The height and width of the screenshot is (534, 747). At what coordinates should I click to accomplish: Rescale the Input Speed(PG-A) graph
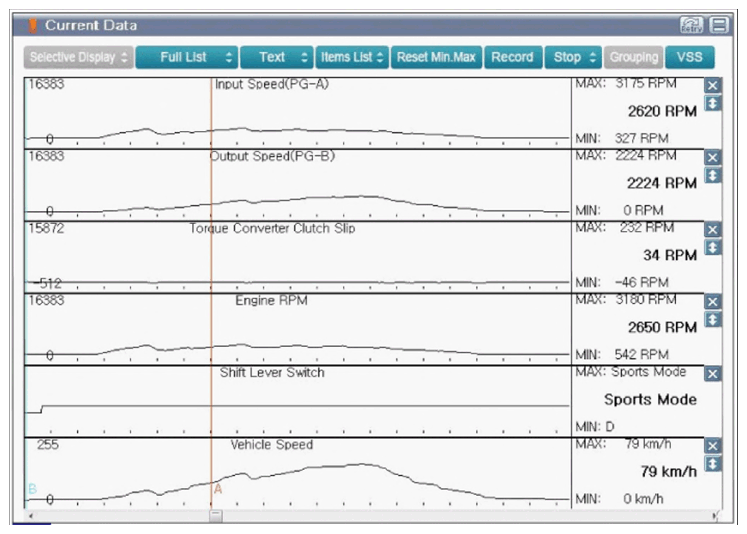coord(712,103)
